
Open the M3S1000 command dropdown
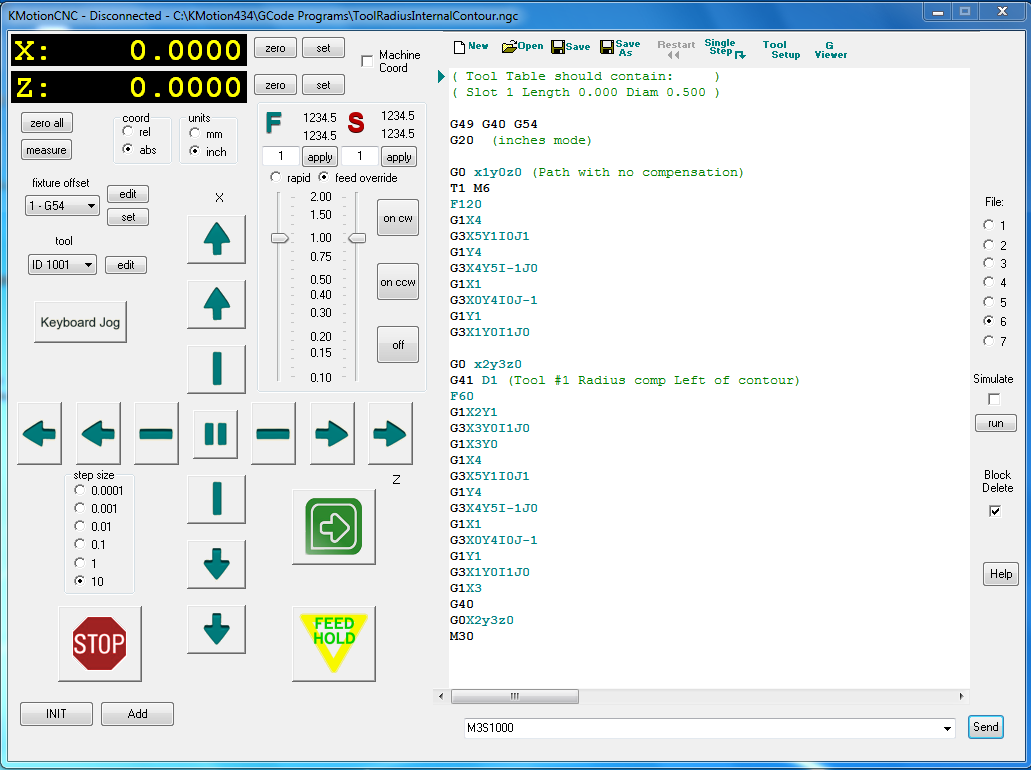(947, 729)
